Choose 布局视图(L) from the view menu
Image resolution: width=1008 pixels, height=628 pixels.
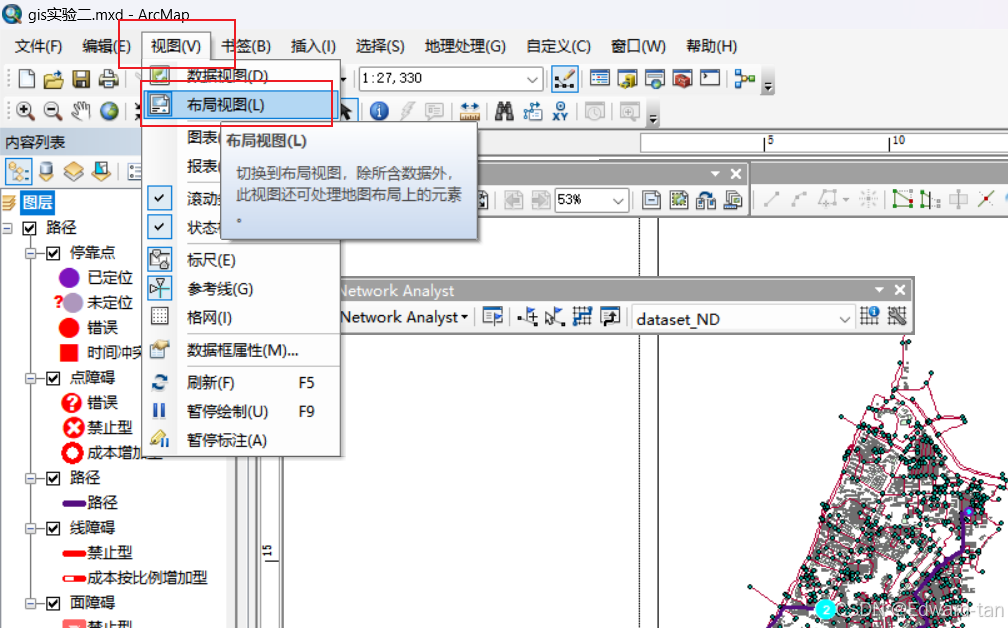(x=240, y=105)
